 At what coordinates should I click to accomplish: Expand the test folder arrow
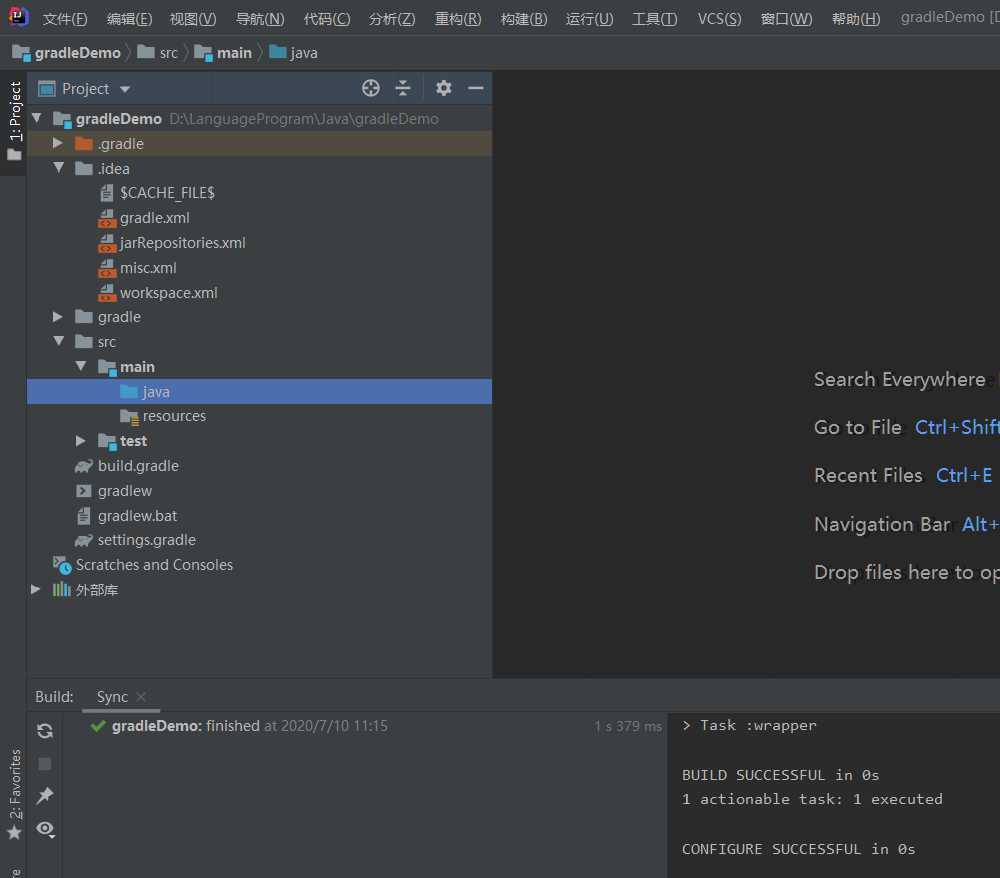[80, 441]
